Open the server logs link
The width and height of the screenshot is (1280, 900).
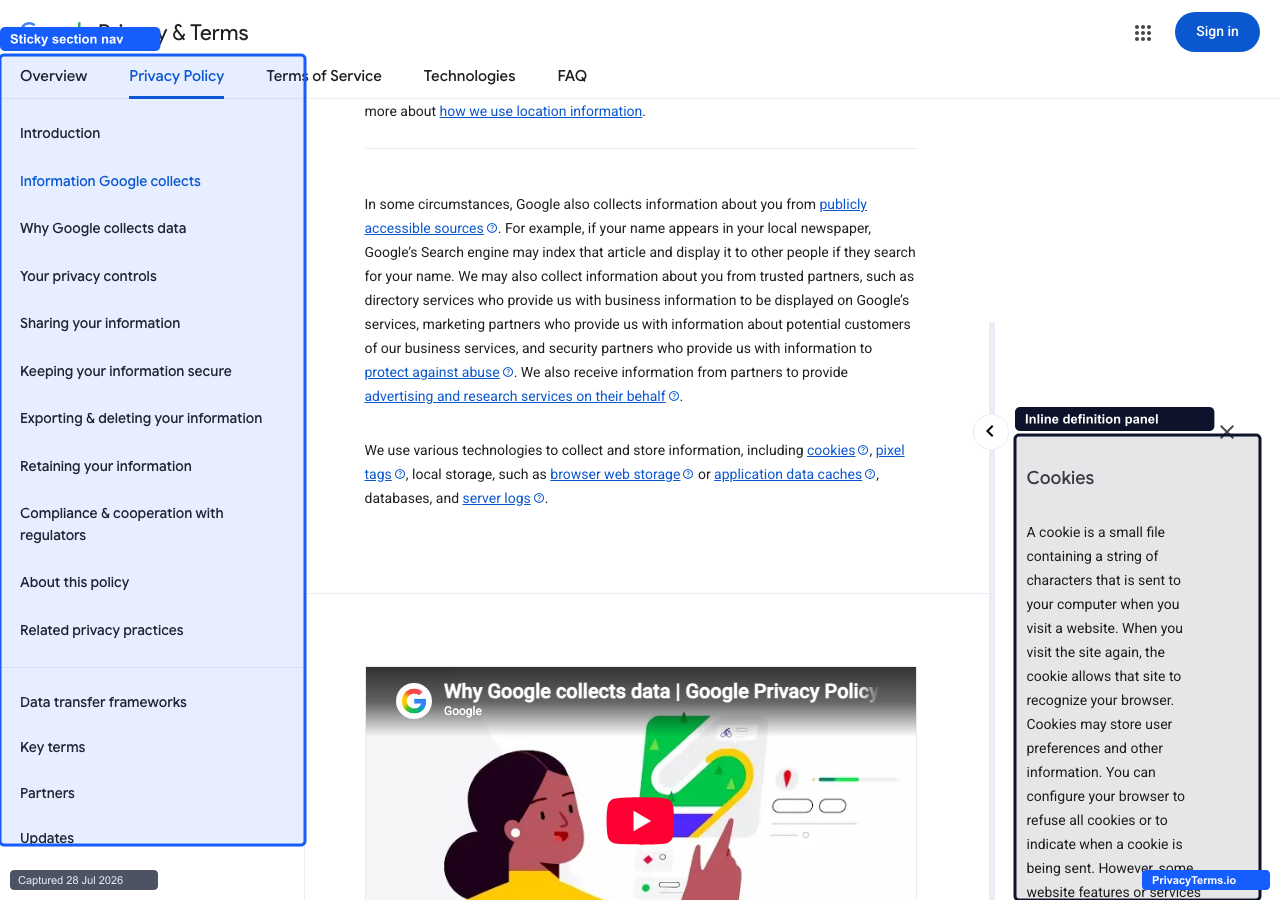pos(496,498)
